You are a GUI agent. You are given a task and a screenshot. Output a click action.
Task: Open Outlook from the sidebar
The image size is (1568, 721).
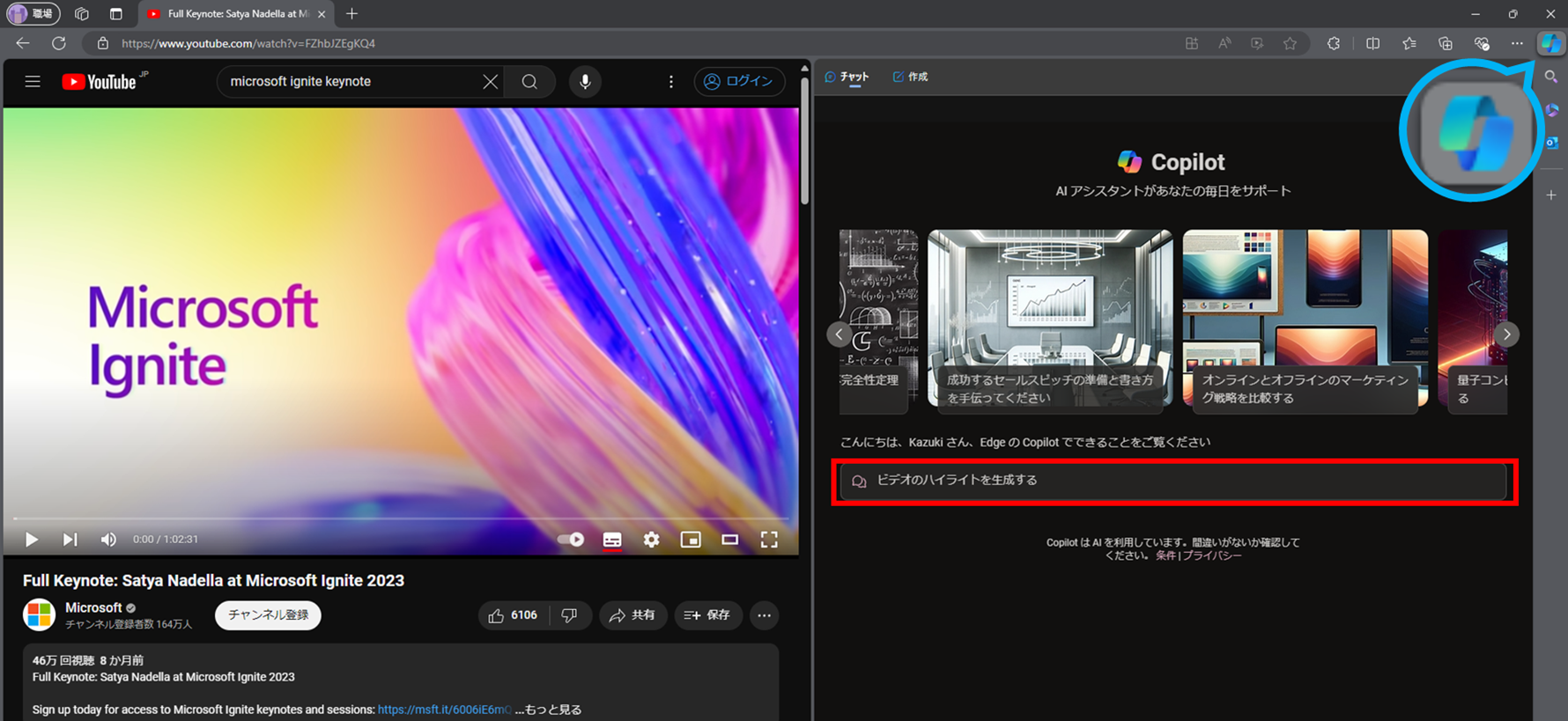[x=1552, y=143]
